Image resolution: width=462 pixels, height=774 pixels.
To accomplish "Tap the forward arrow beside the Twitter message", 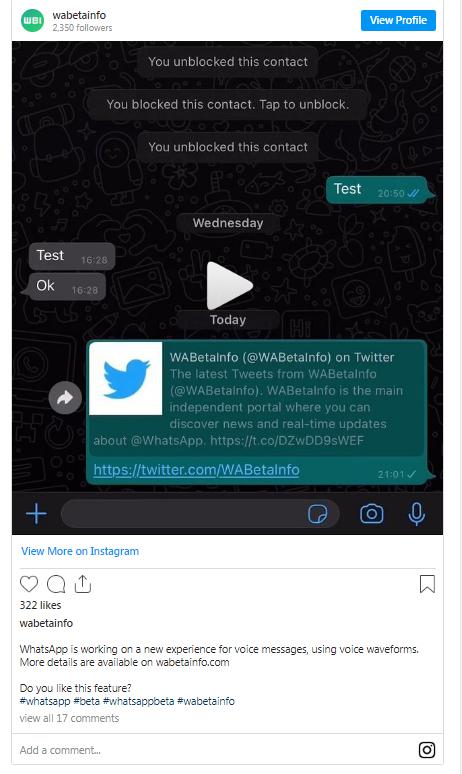I will (65, 397).
